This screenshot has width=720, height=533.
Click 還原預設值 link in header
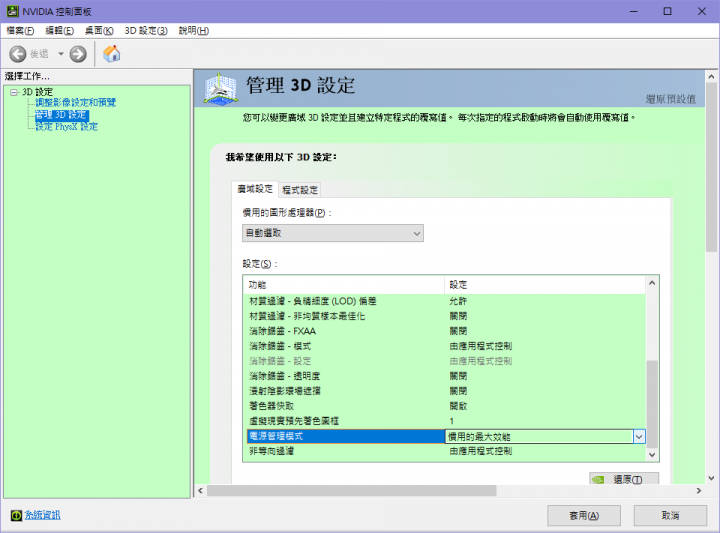[670, 99]
